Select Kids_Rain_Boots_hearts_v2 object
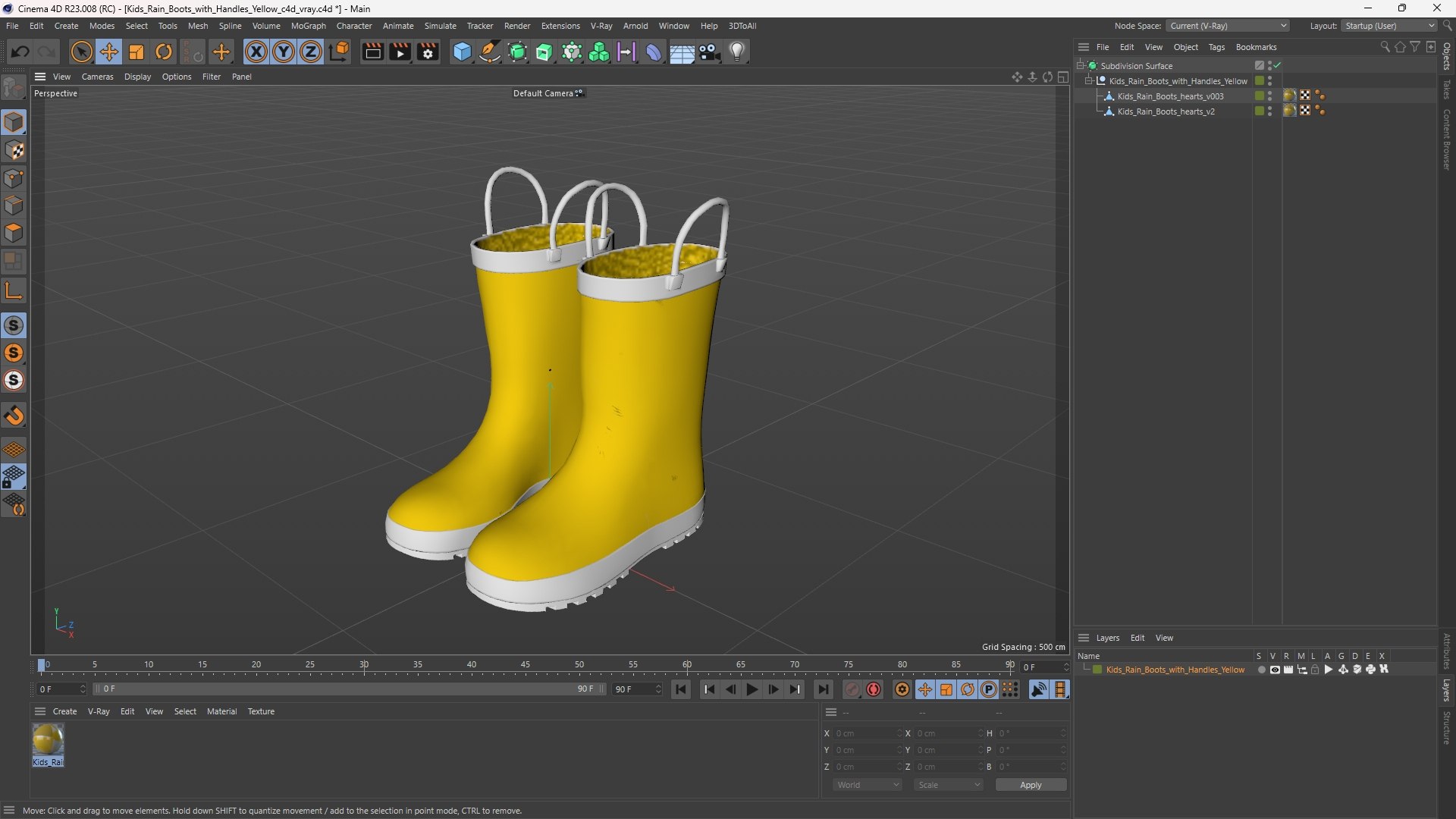This screenshot has height=819, width=1456. click(x=1166, y=111)
